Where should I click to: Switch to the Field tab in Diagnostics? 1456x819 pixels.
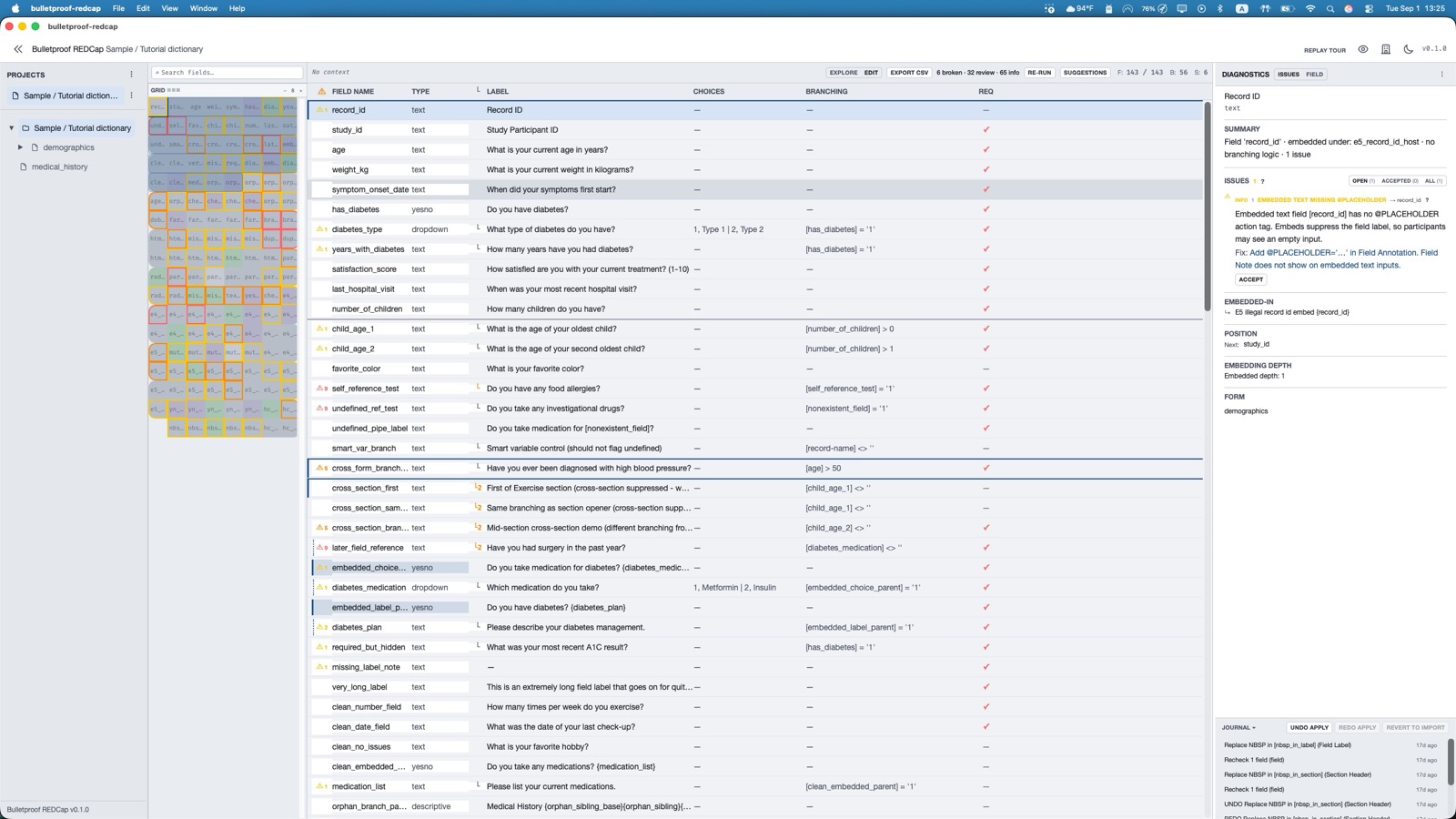point(1314,75)
